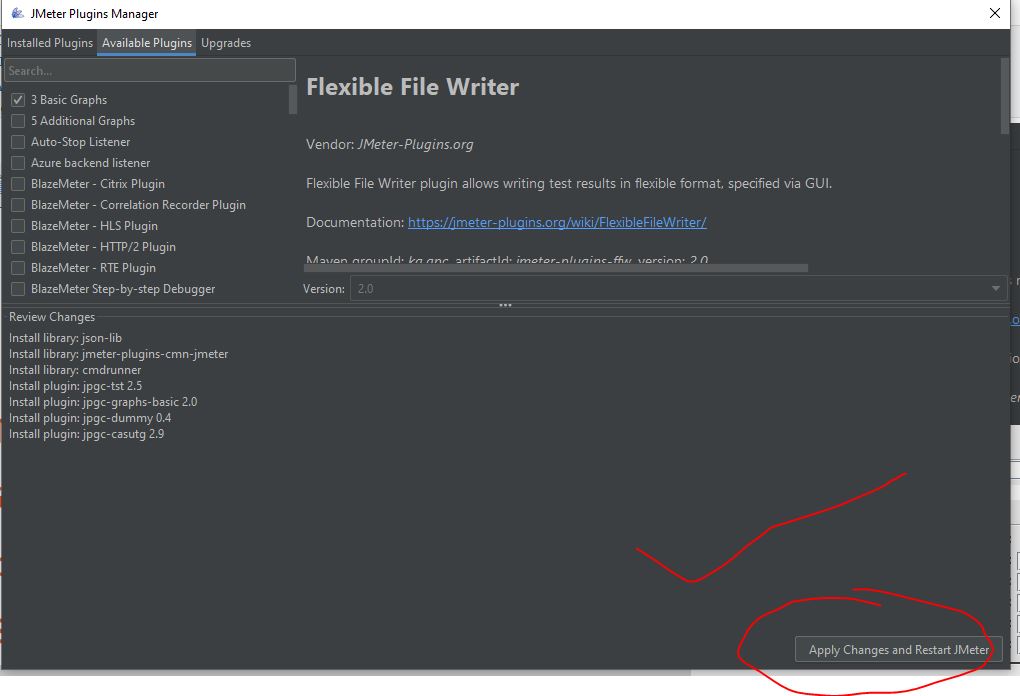Tick the Auto-Stop Listener checkbox
The image size is (1020, 696).
[x=18, y=142]
